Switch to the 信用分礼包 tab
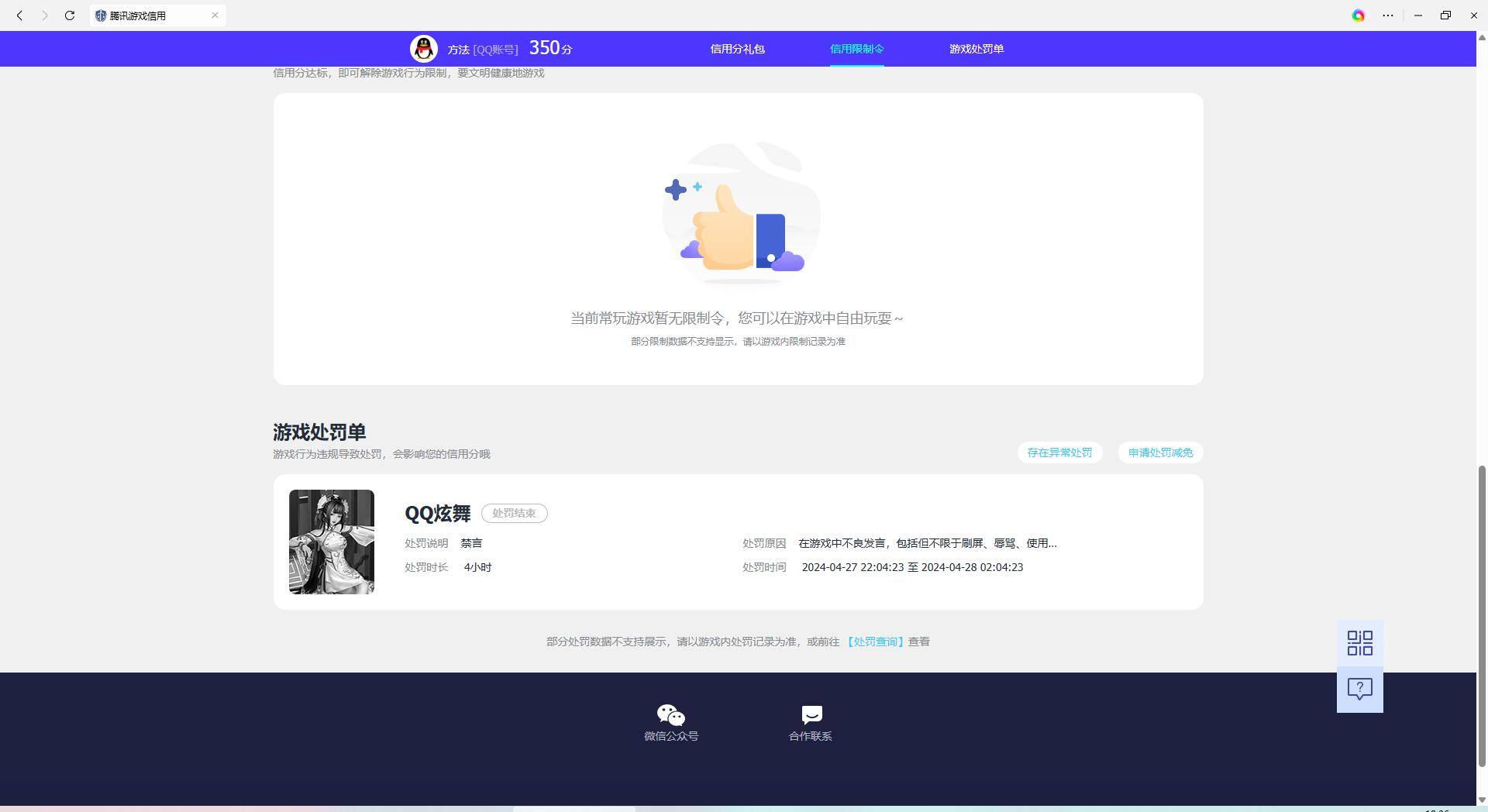This screenshot has width=1488, height=812. click(737, 48)
